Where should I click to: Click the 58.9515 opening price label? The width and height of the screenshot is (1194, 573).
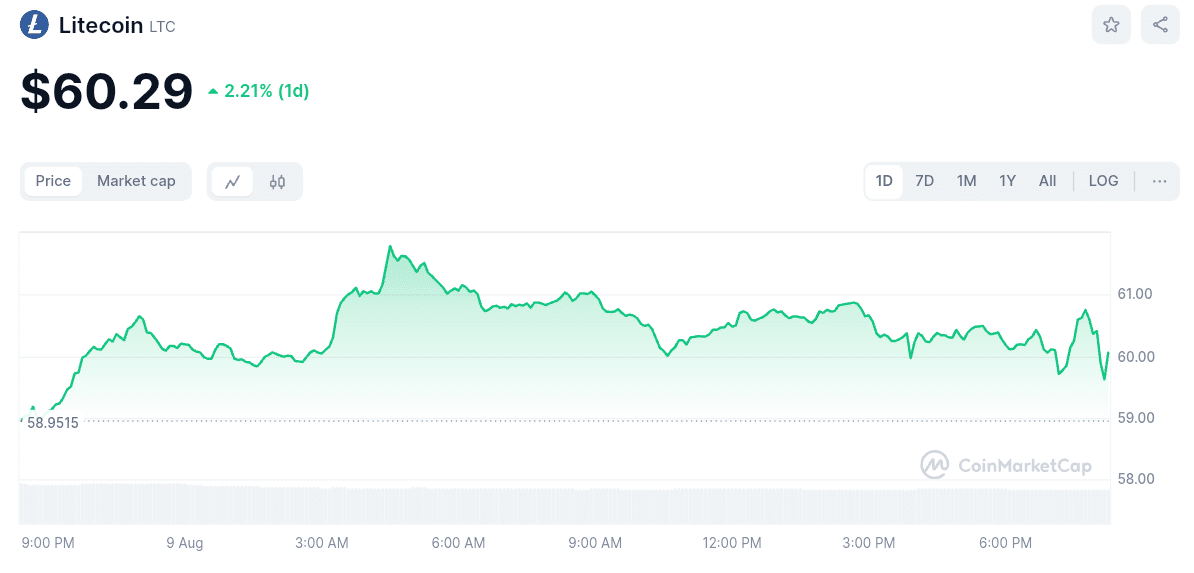point(53,423)
